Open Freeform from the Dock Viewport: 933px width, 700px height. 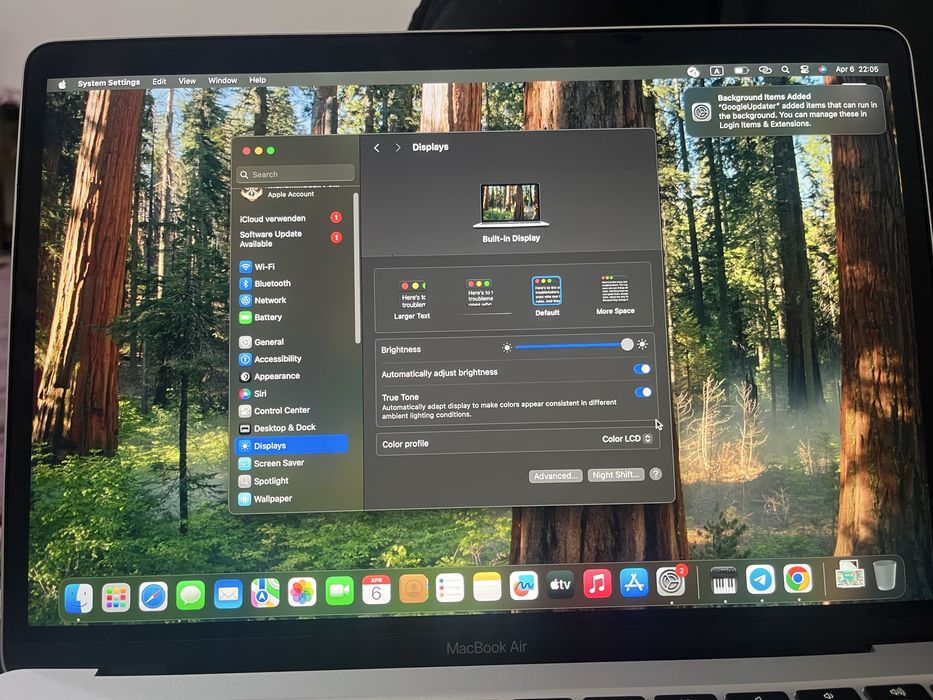coord(524,586)
